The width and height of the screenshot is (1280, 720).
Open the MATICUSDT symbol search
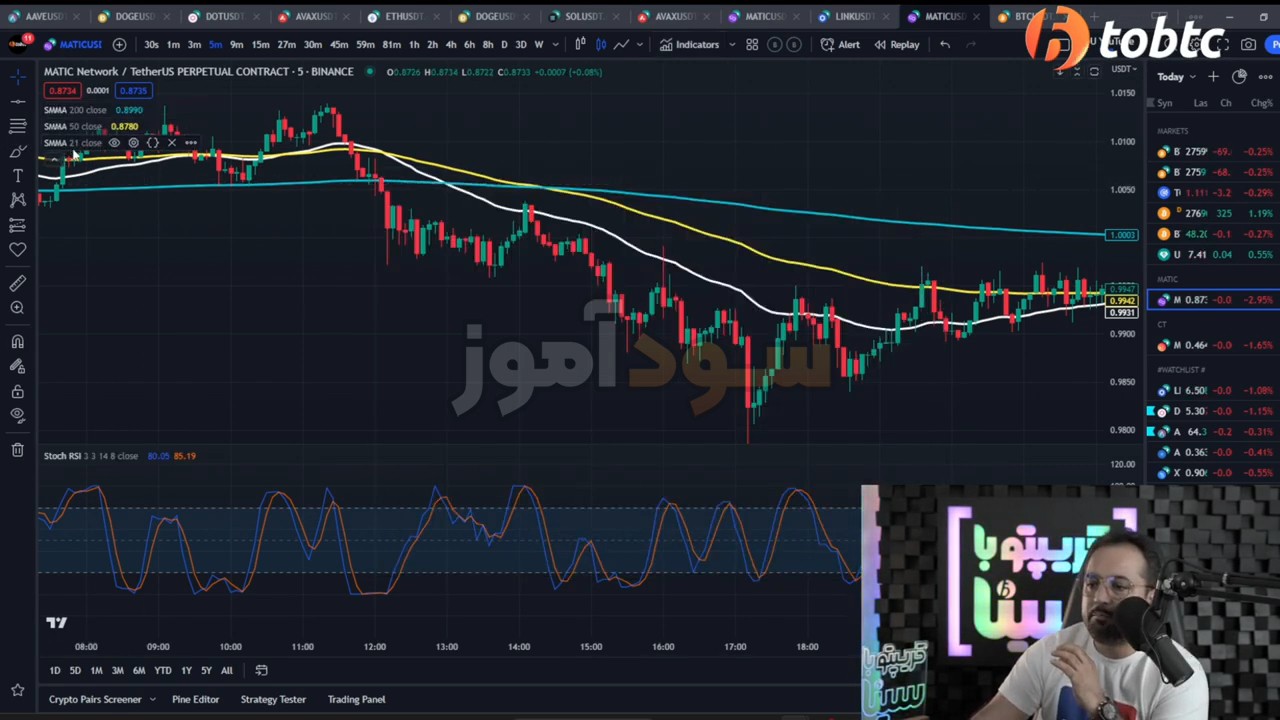[73, 44]
